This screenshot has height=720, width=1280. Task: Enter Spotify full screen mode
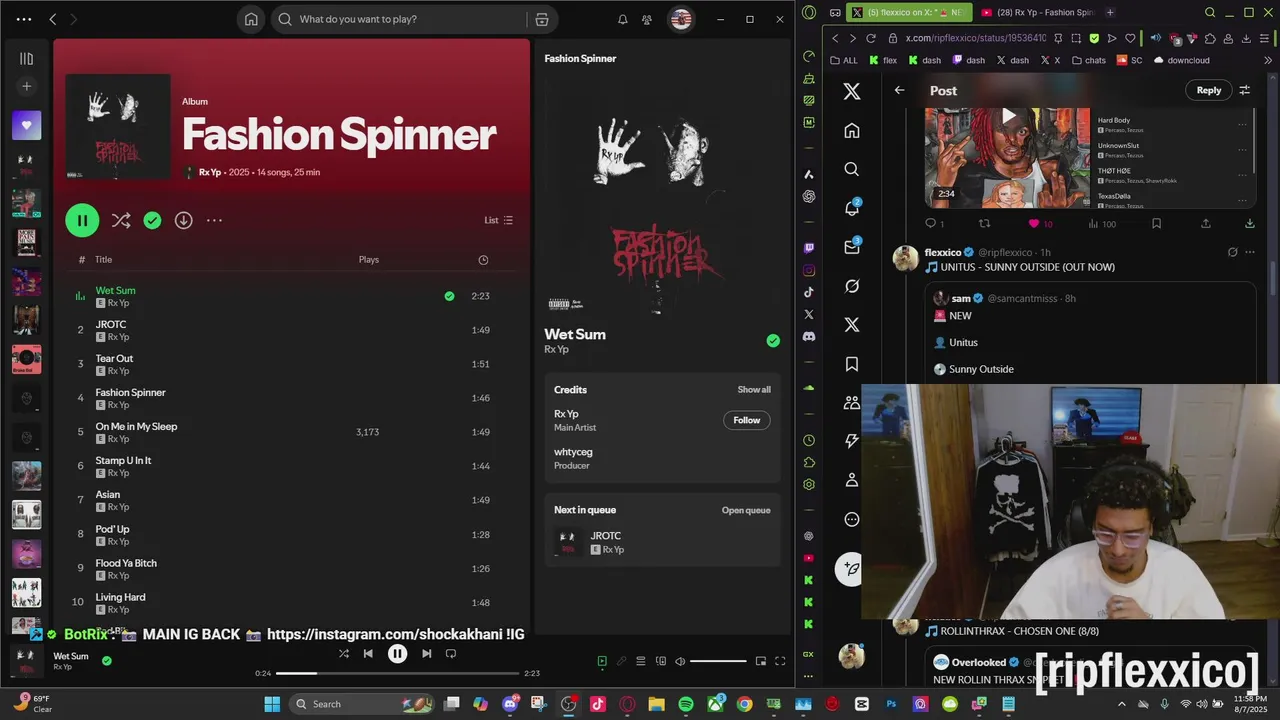[x=780, y=661]
